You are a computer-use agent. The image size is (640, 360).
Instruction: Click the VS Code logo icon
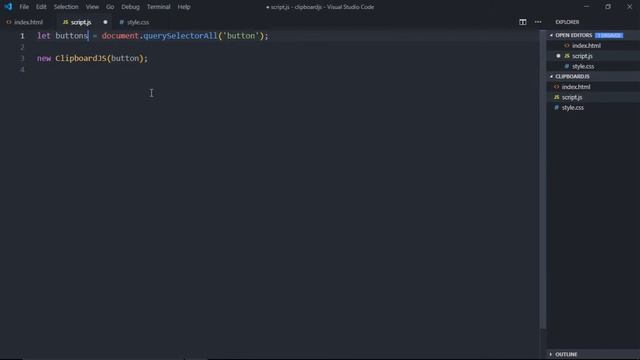[x=8, y=7]
